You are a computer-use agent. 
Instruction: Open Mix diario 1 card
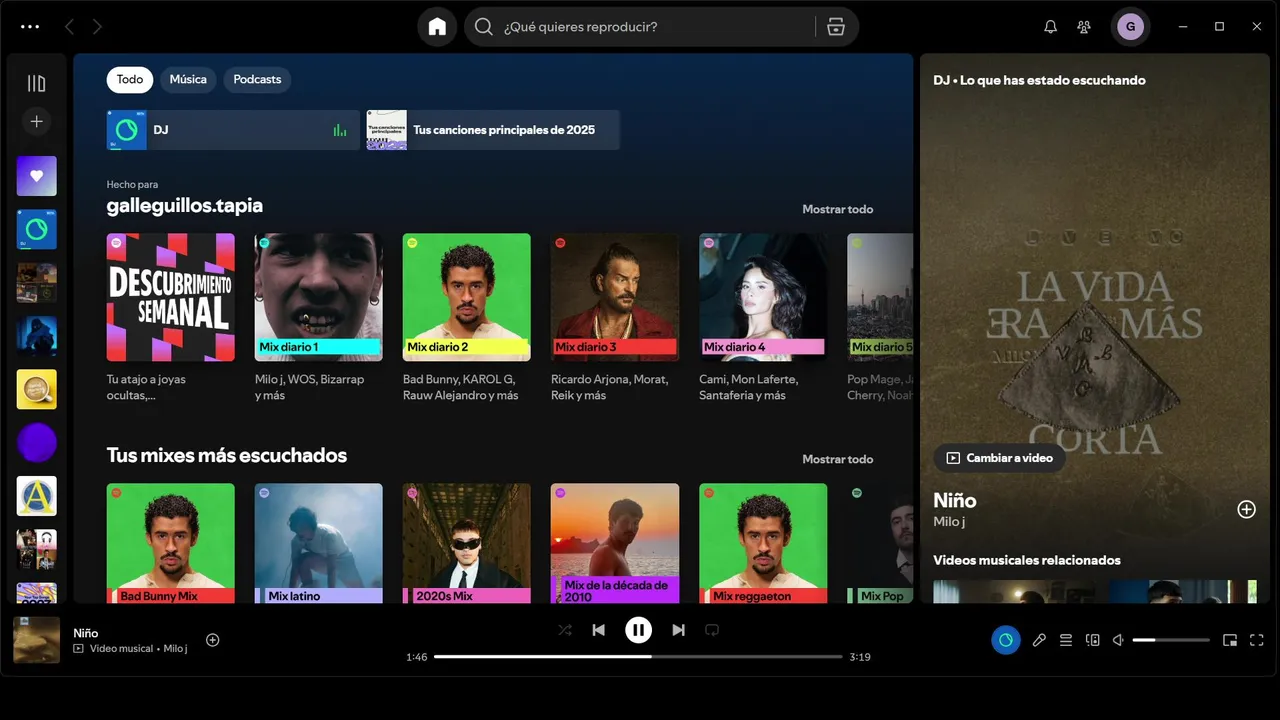click(x=319, y=318)
